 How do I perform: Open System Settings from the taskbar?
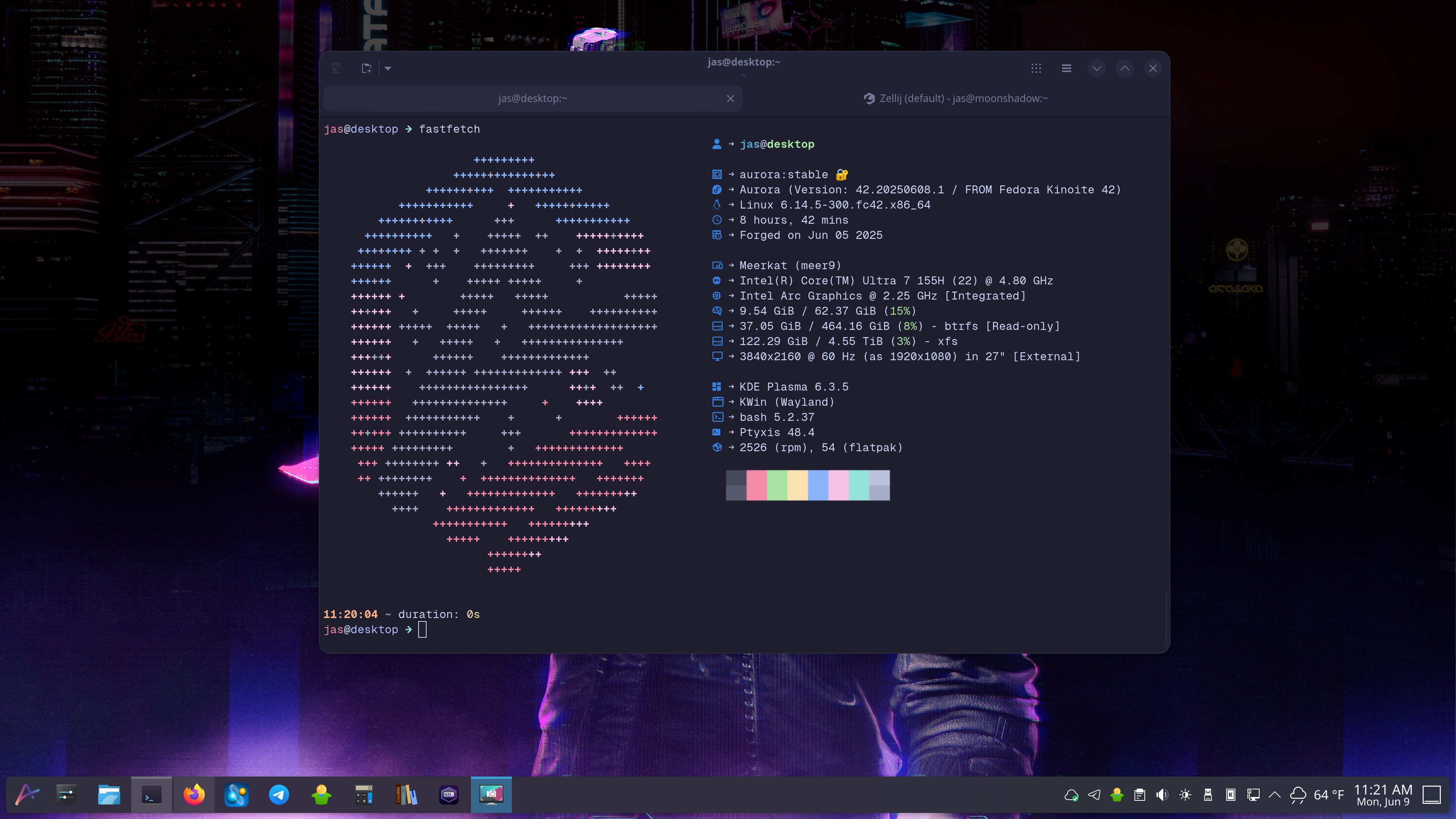coord(67,795)
